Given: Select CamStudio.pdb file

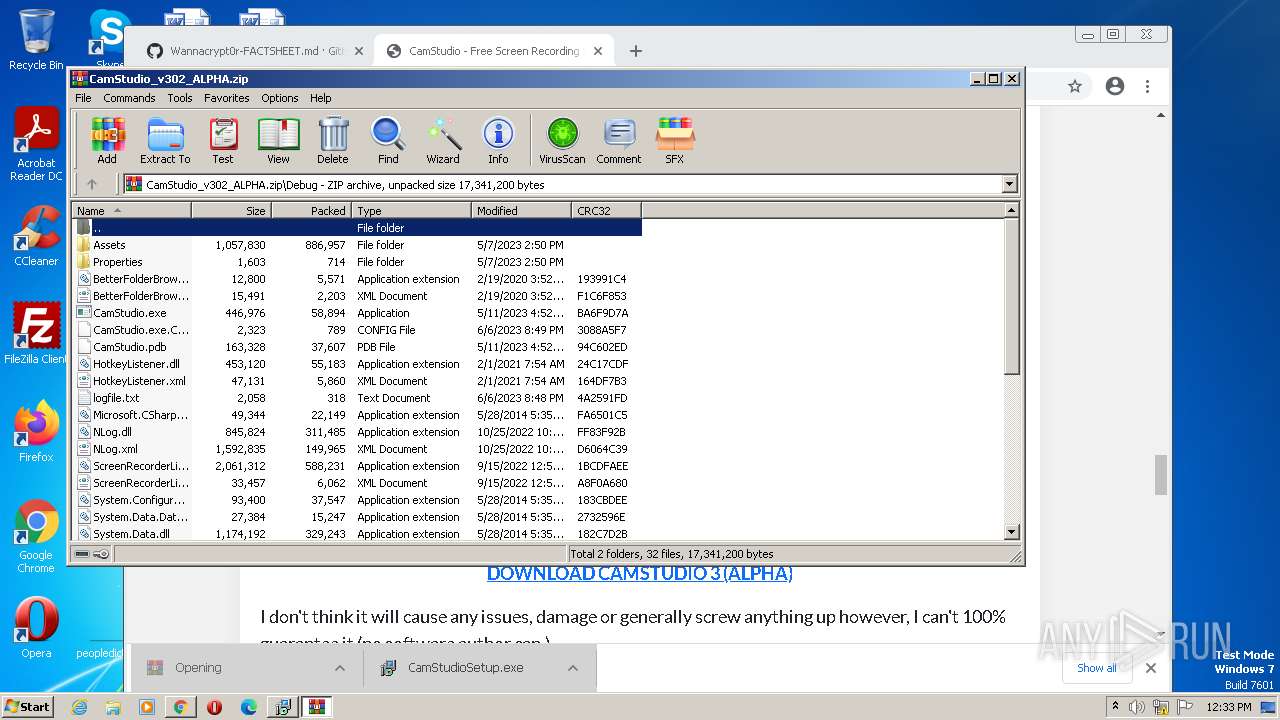Looking at the screenshot, I should coord(357,347).
